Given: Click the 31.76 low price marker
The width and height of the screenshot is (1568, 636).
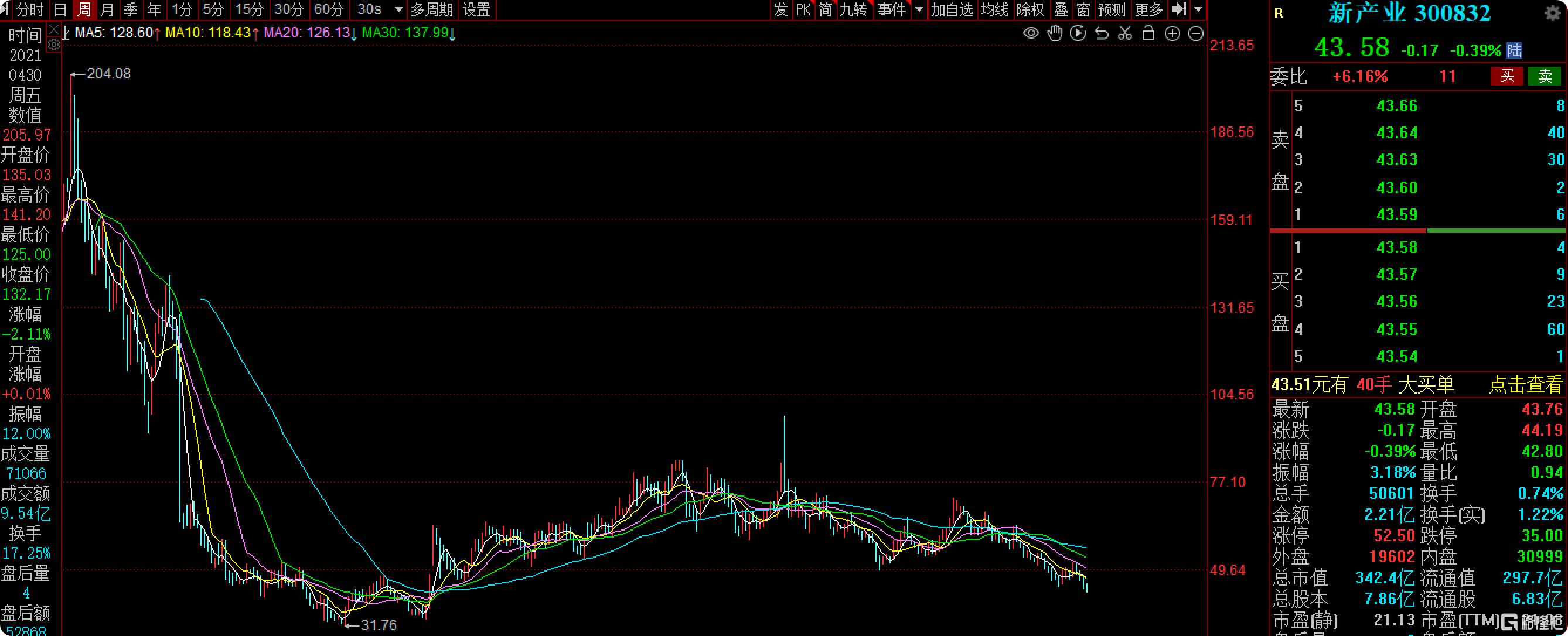Looking at the screenshot, I should tap(379, 625).
